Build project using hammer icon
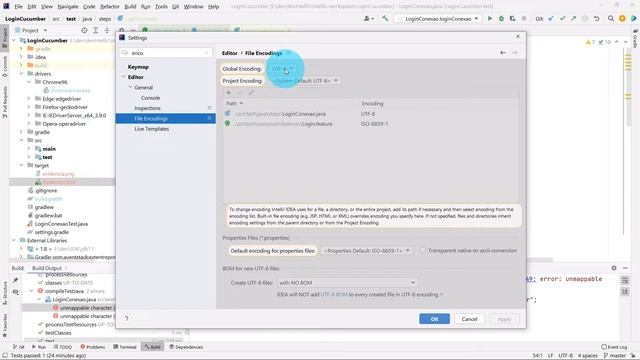This screenshot has width=640, height=360. 385,19
